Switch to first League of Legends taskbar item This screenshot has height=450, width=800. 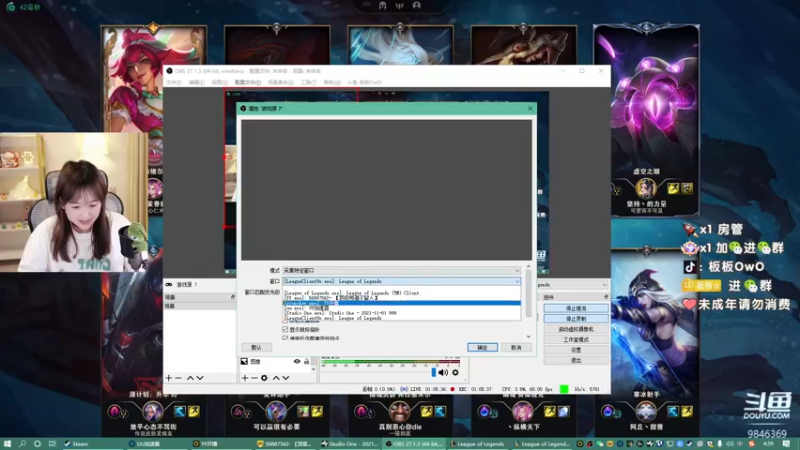479,444
